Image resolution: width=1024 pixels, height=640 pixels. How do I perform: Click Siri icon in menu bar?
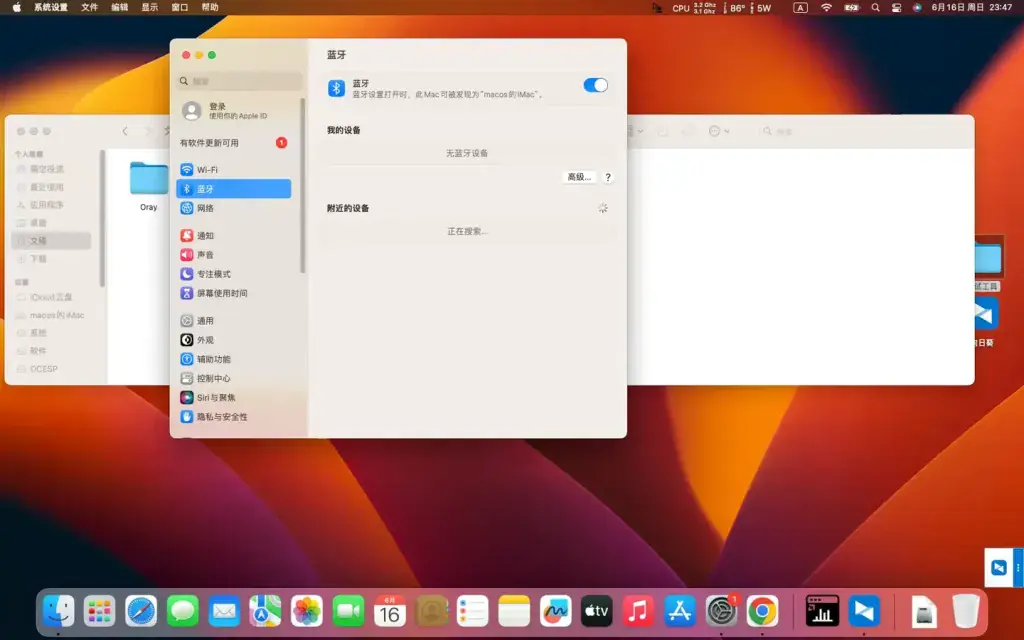coord(917,7)
